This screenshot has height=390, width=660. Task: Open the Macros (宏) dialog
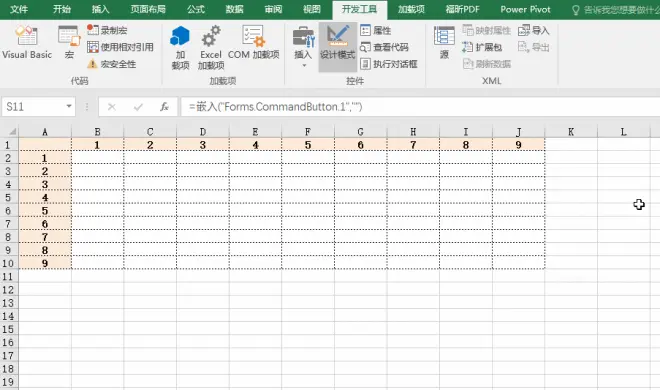tap(69, 42)
